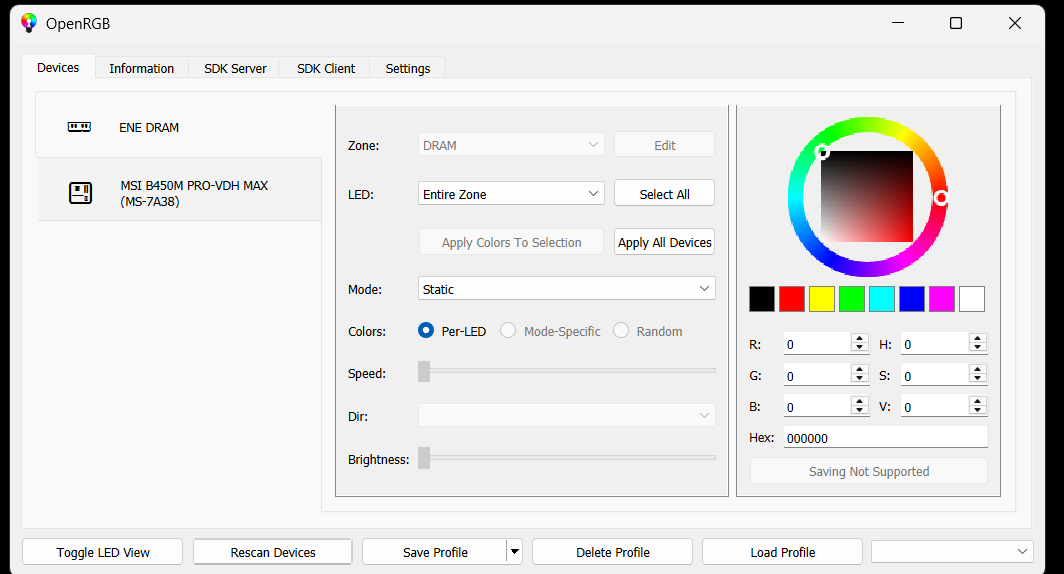Expand the Save Profile arrow menu
The image size is (1064, 574).
pyautogui.click(x=515, y=552)
